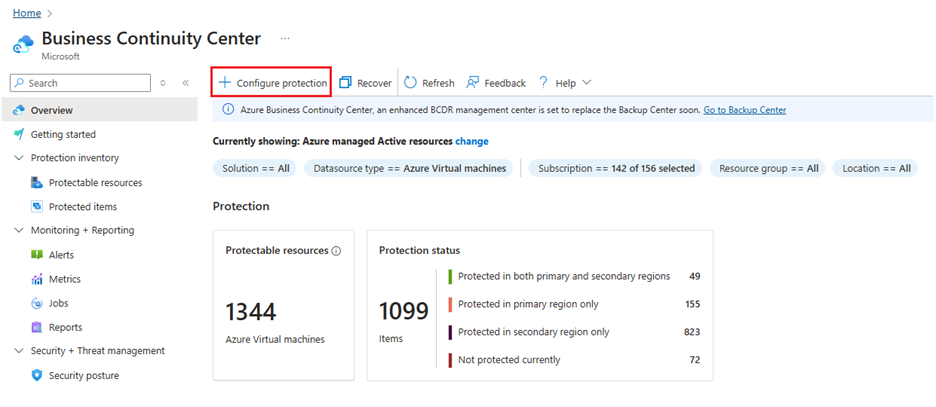
Task: Open the Solution == All filter
Action: point(255,168)
